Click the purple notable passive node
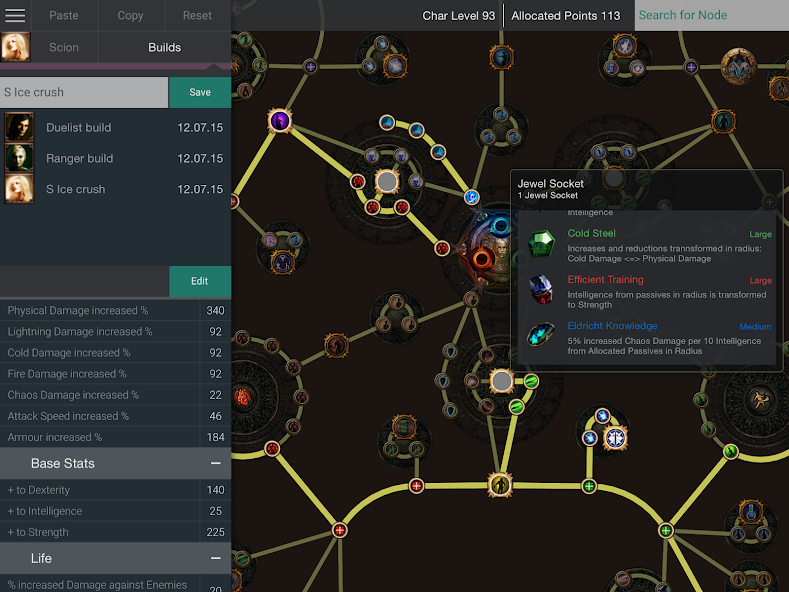Screen dimensions: 789x592 point(280,121)
